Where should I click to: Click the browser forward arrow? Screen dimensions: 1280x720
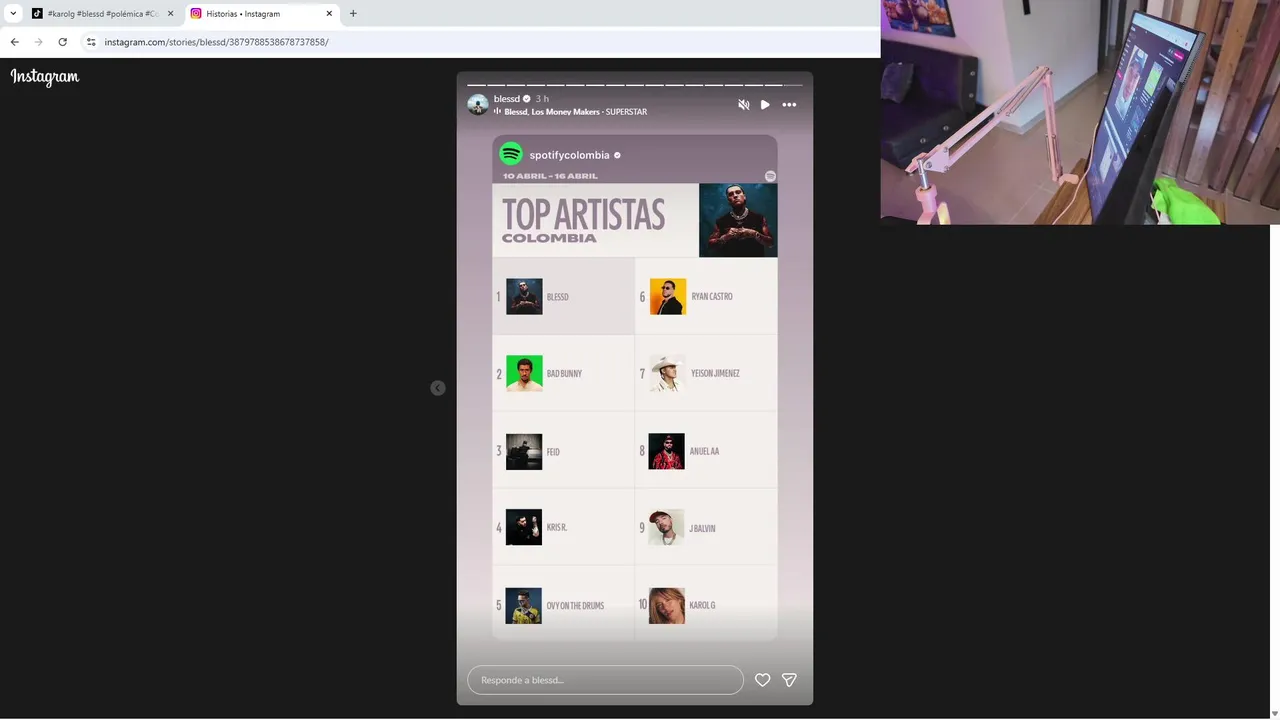coord(39,42)
